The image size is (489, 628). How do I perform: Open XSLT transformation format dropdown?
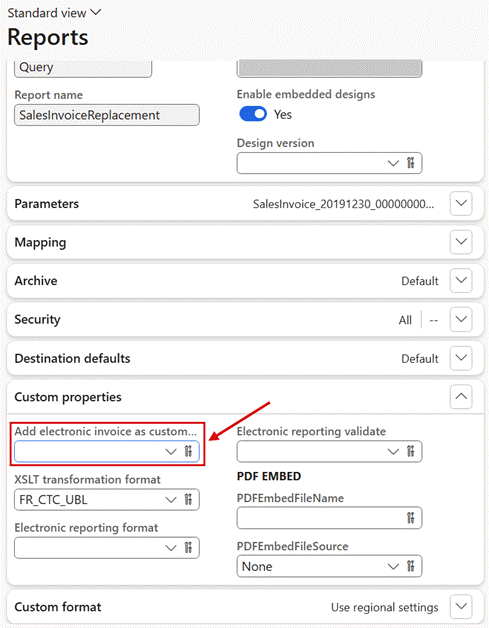click(171, 500)
